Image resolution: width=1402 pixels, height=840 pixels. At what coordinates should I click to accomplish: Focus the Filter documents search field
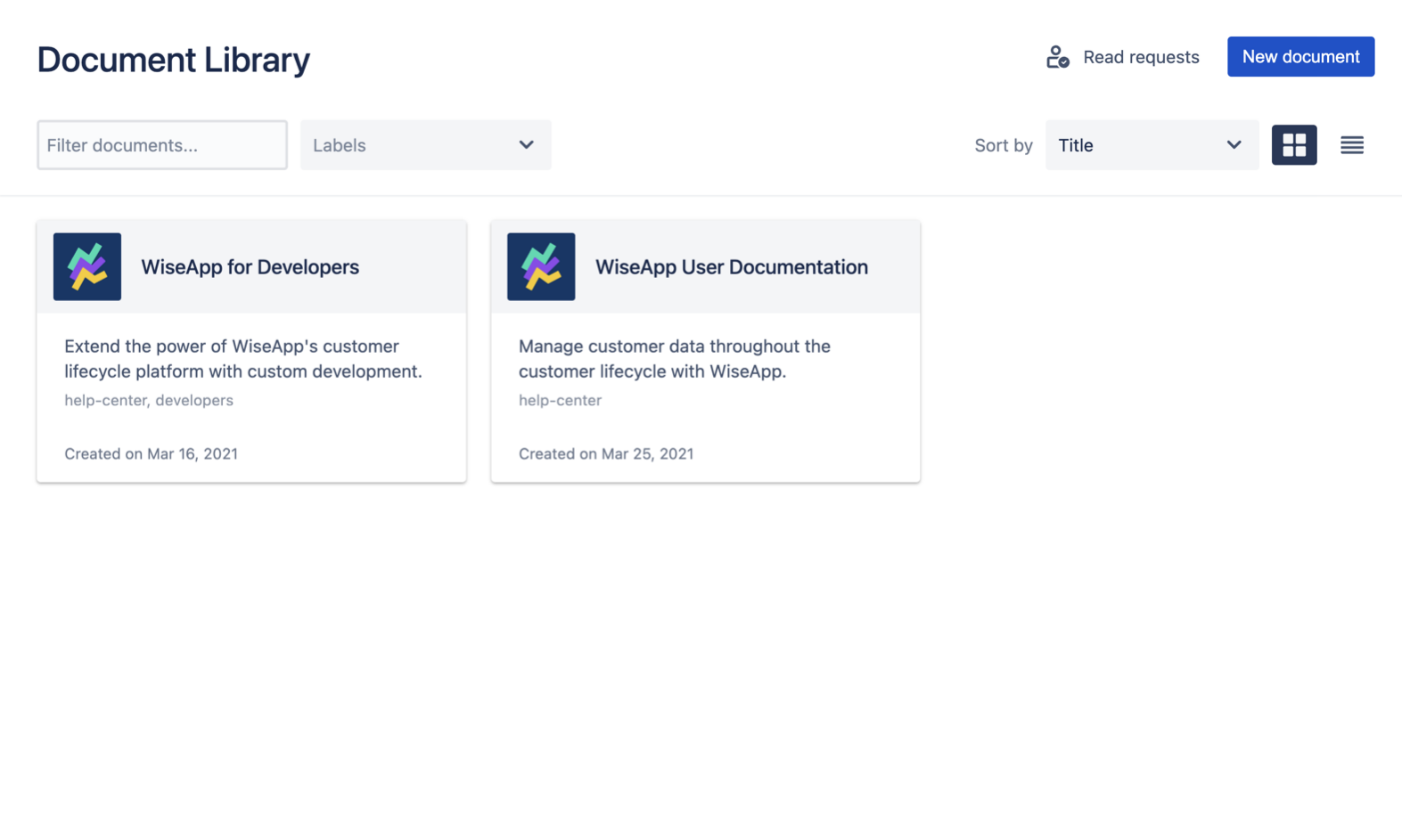pos(162,145)
